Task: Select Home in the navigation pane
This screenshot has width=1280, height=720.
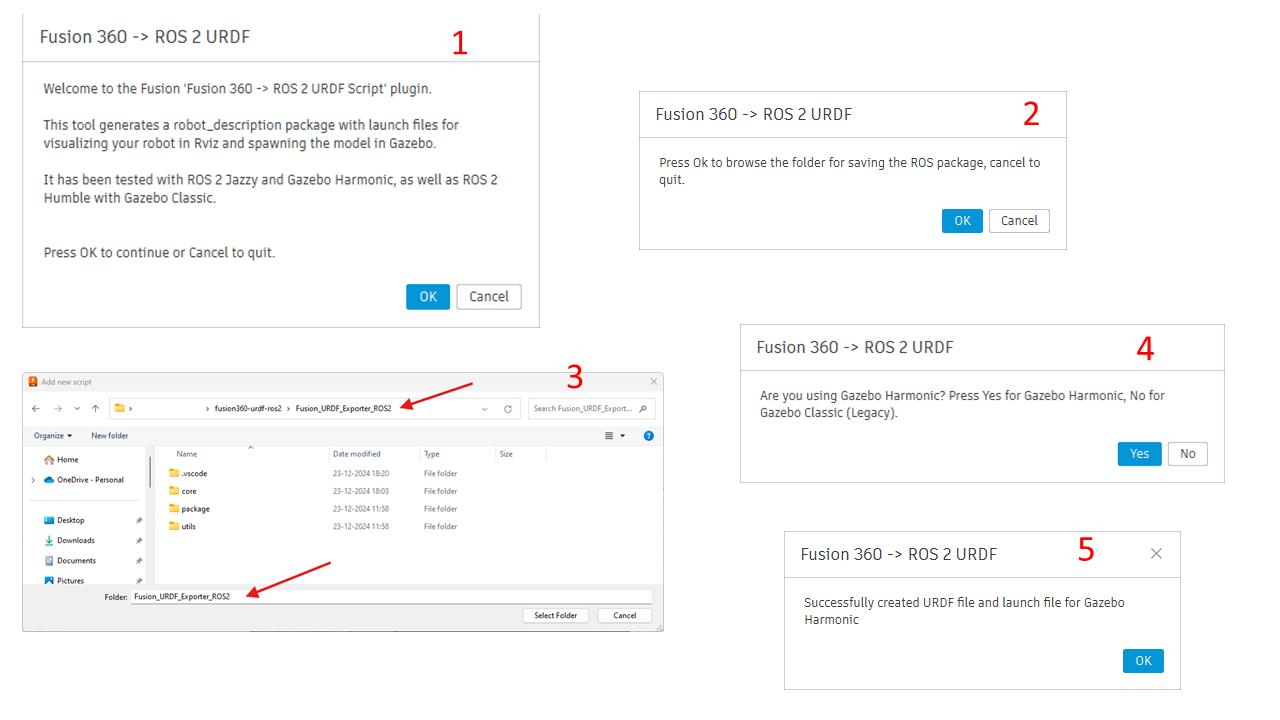Action: [x=67, y=460]
